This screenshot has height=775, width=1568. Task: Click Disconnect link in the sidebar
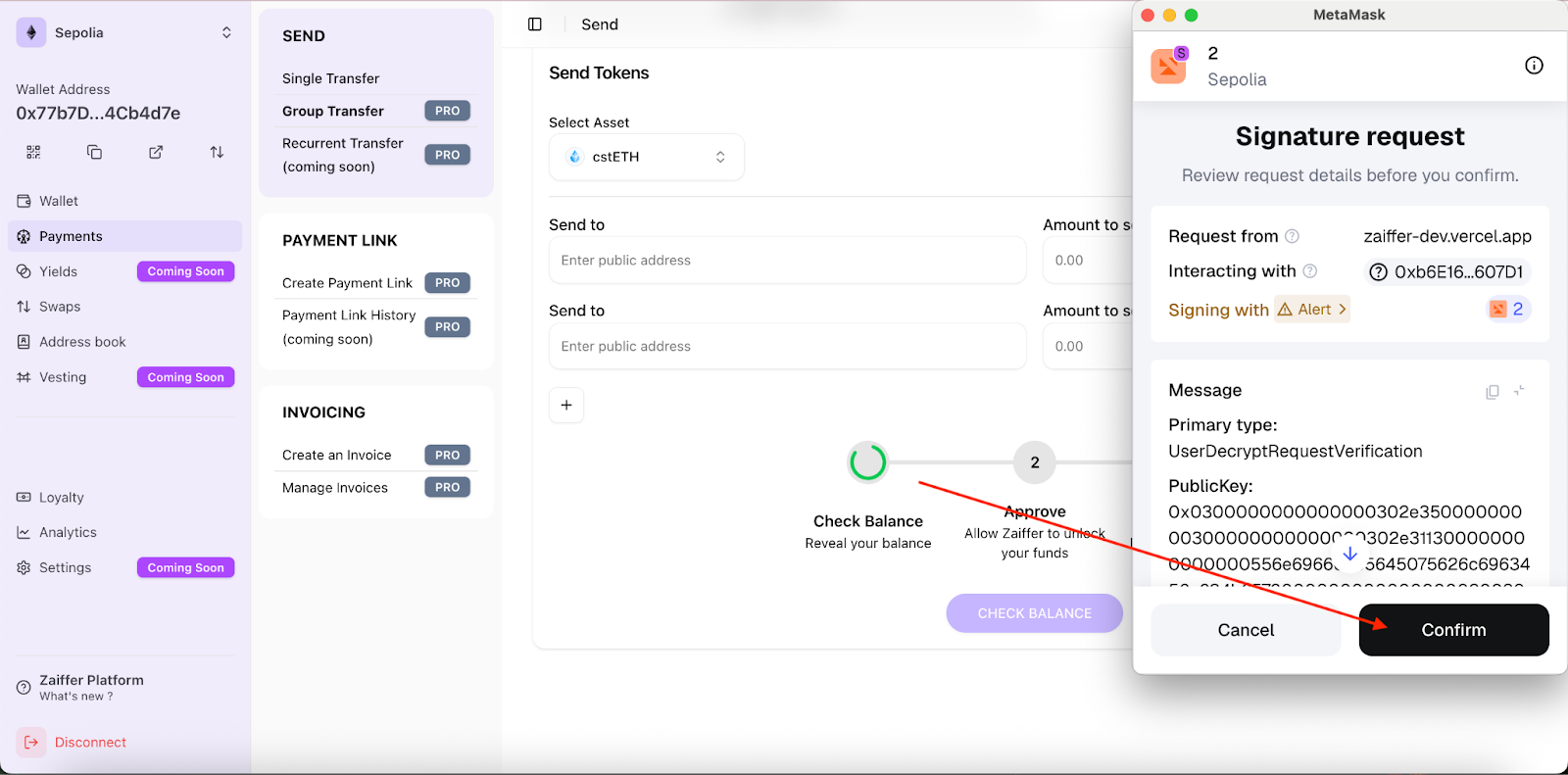tap(90, 743)
